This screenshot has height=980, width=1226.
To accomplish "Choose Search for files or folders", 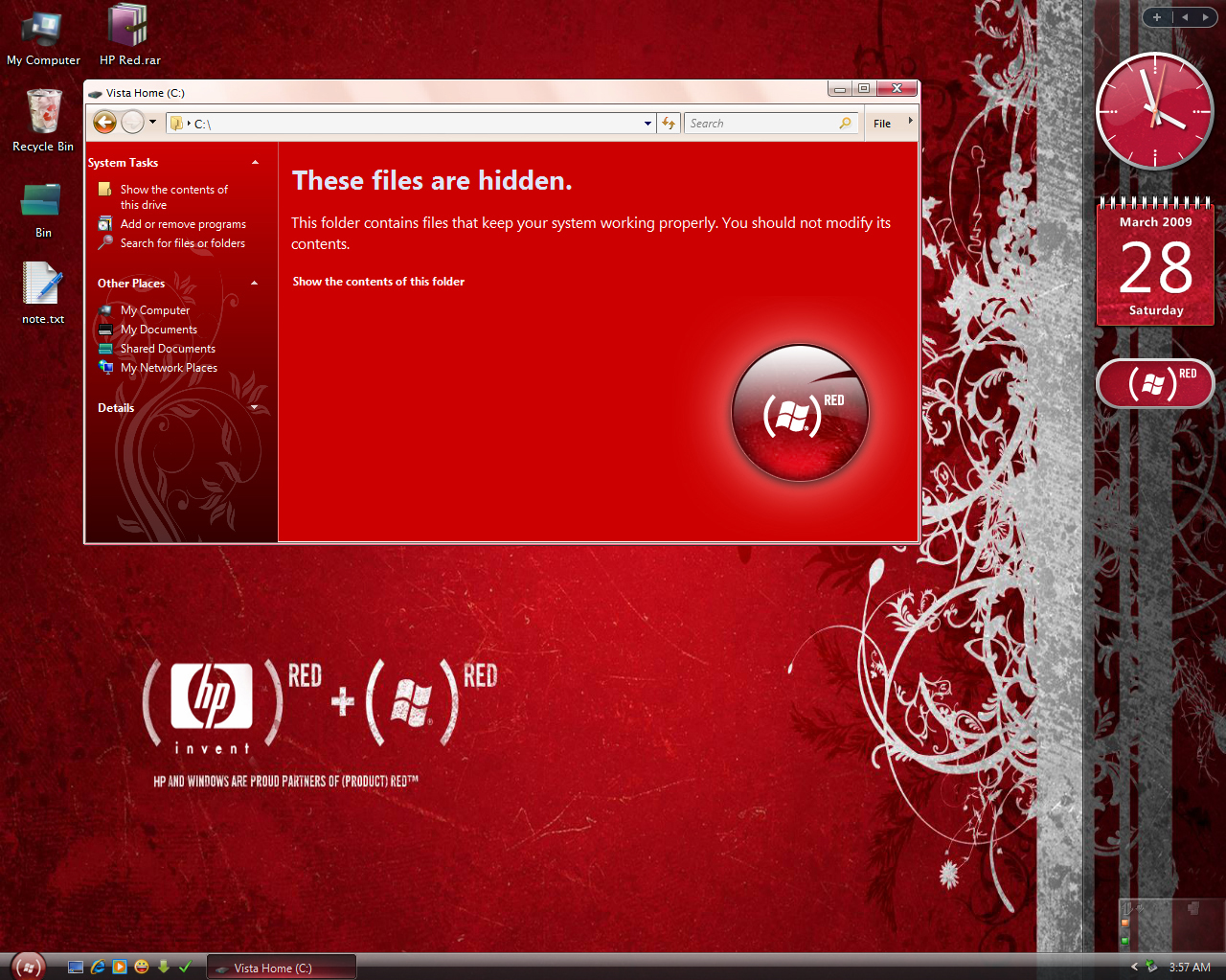I will (x=183, y=243).
